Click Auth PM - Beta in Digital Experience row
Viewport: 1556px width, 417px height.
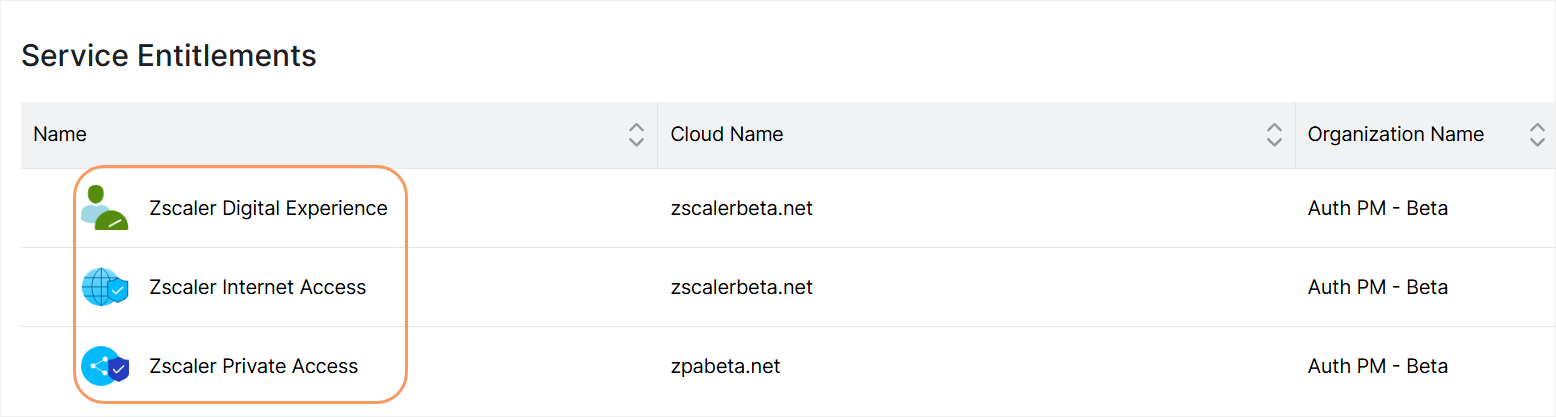pyautogui.click(x=1378, y=208)
